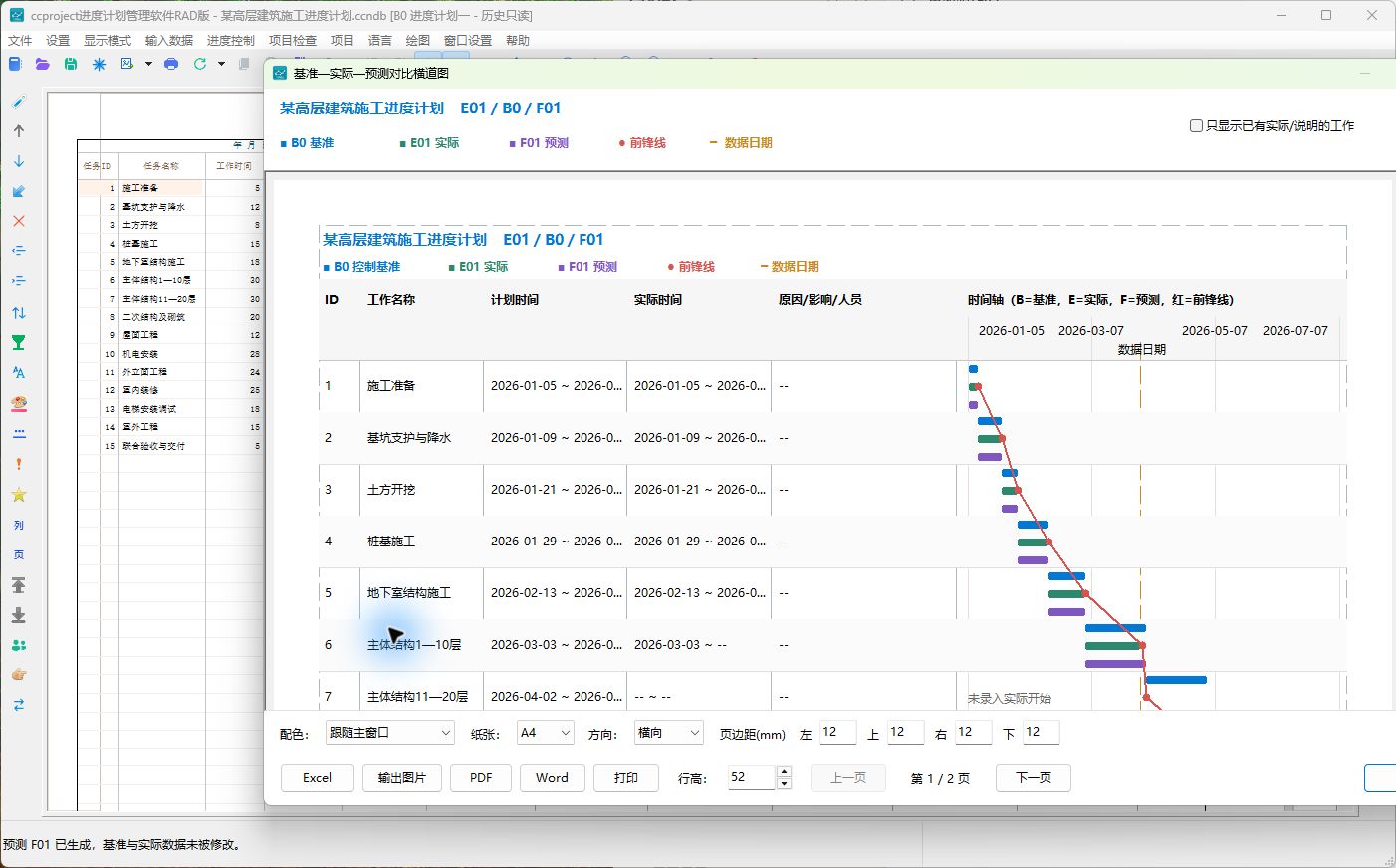Viewport: 1396px width, 868px height.
Task: Enable 只显示已有实际/说明的工作 checkbox
Action: [x=1197, y=125]
